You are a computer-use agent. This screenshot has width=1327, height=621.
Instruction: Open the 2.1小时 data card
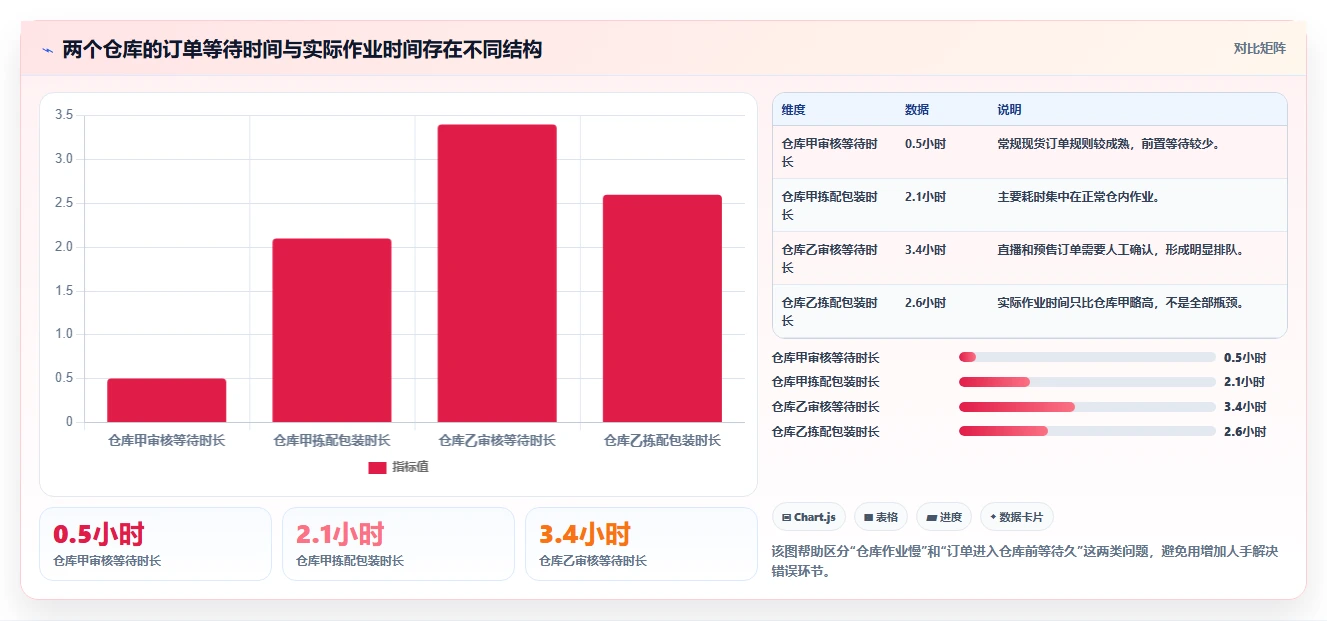tap(398, 544)
